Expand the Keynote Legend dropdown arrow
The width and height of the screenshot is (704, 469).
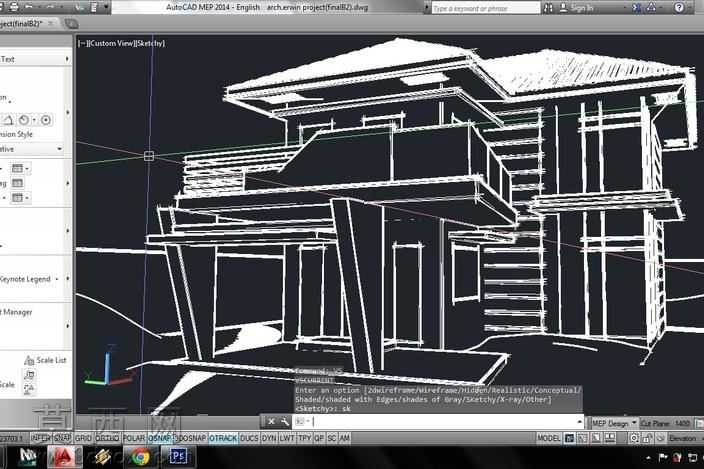click(57, 279)
